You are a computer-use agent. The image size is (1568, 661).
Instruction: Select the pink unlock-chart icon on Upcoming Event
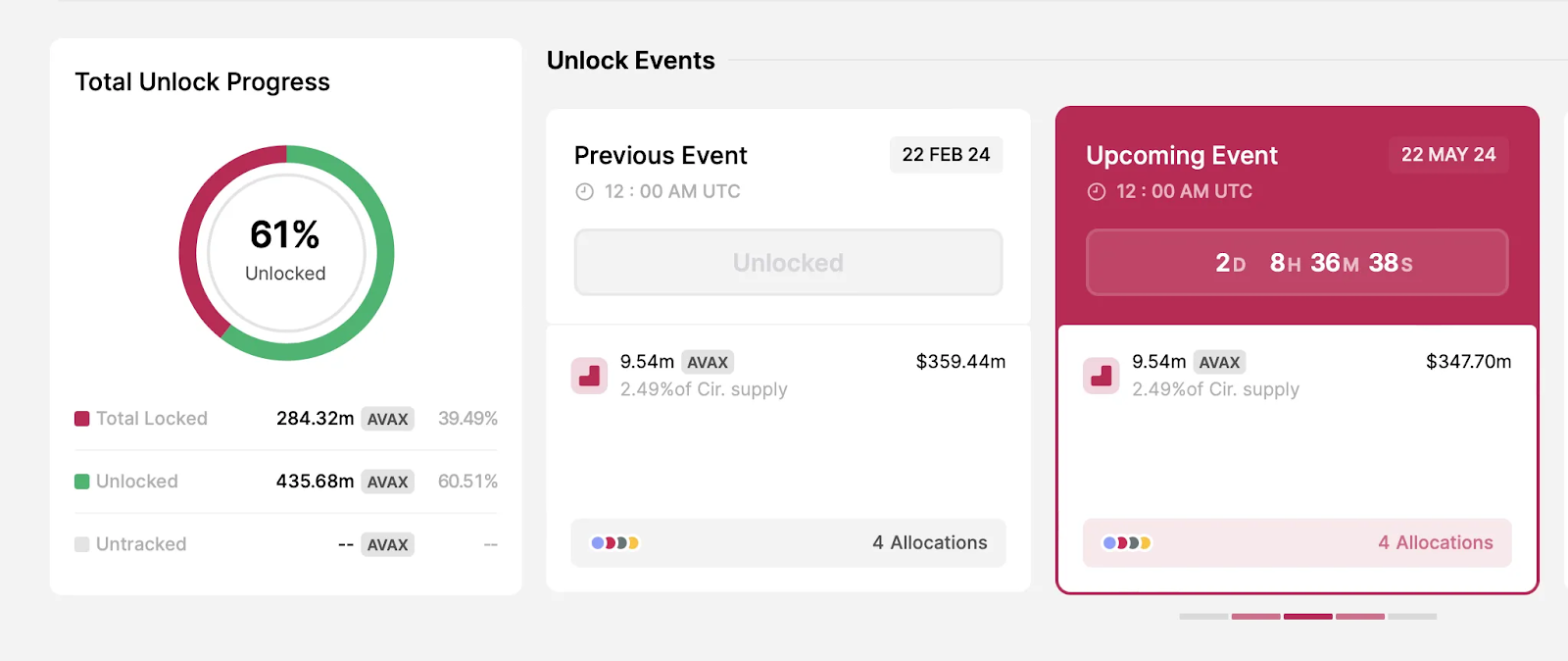coord(1101,376)
